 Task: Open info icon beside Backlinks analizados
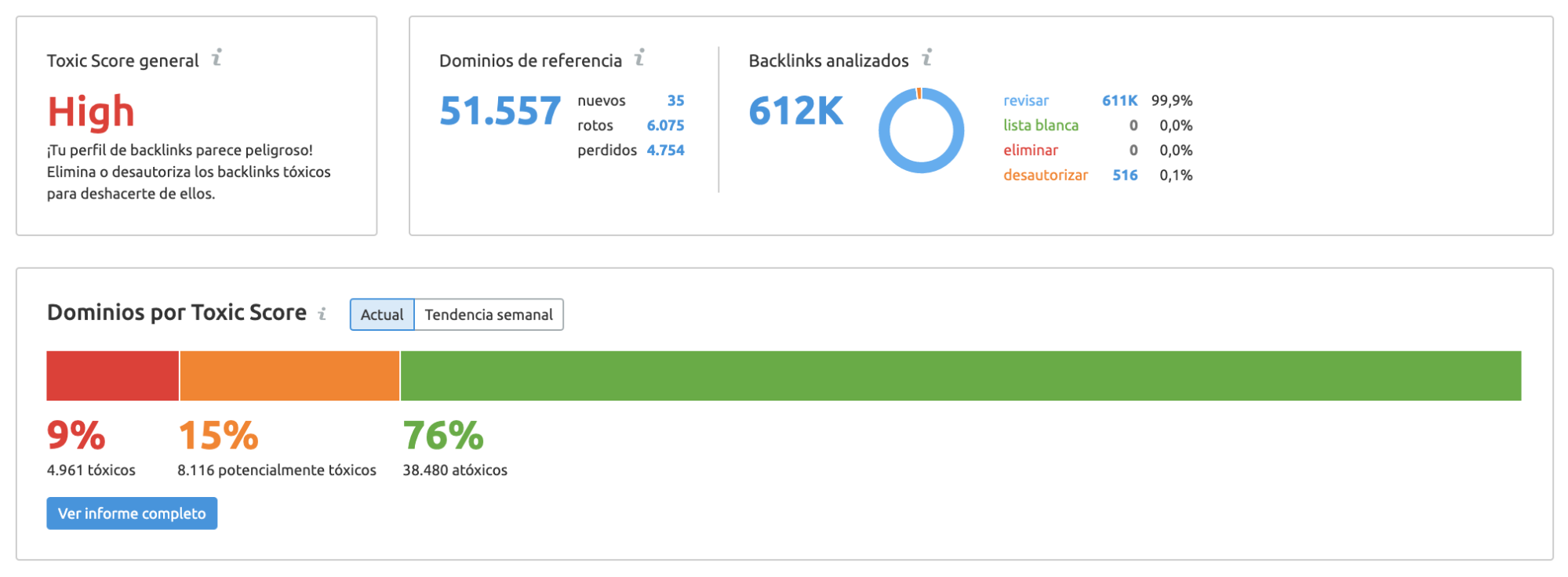(926, 57)
